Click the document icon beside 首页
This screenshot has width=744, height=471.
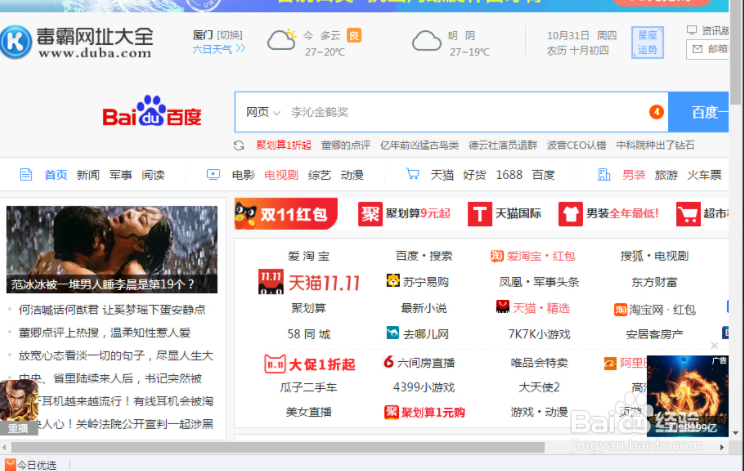pyautogui.click(x=26, y=175)
